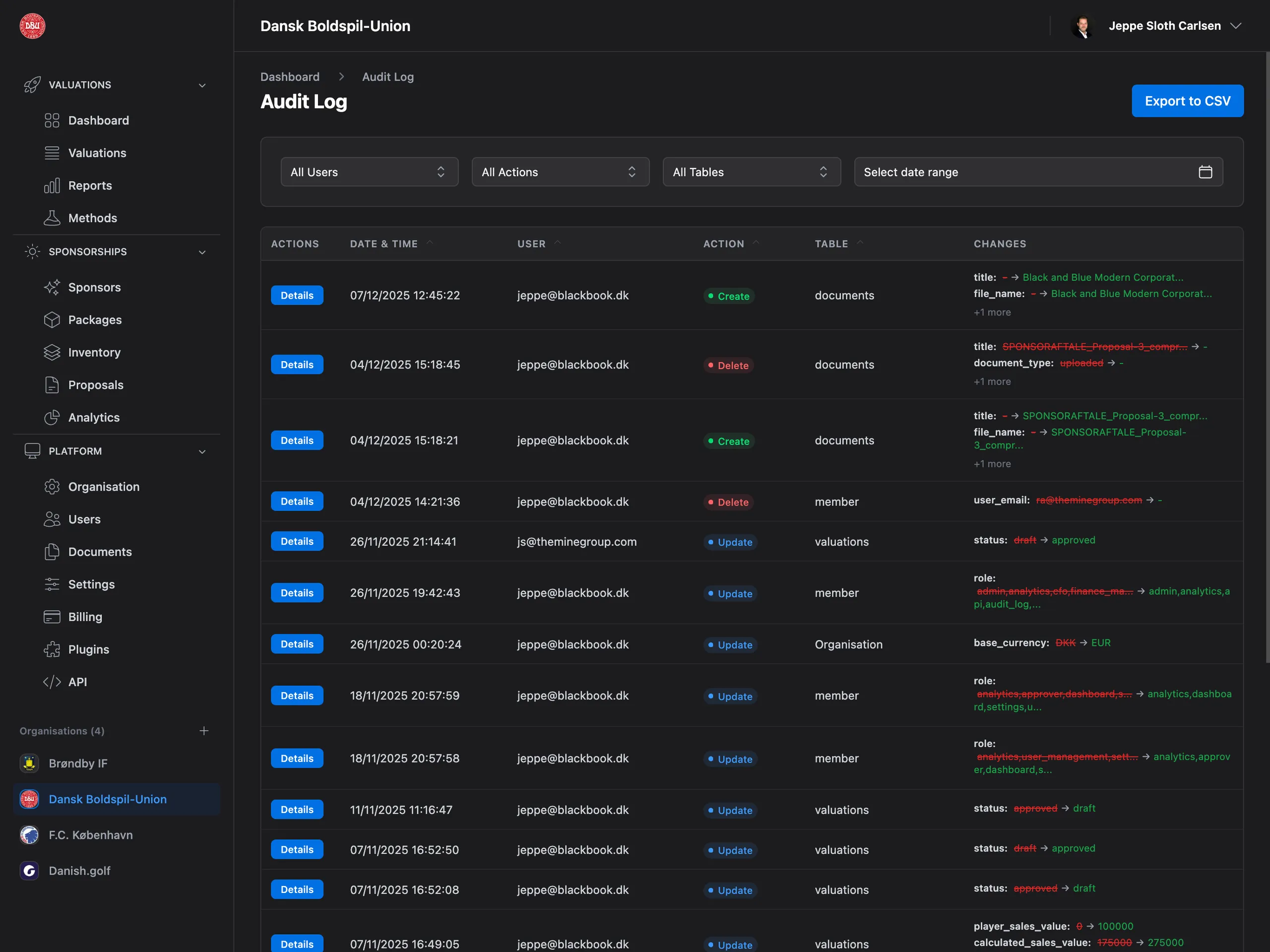Collapse the VALUATIONS section
Image resolution: width=1270 pixels, height=952 pixels.
click(202, 85)
